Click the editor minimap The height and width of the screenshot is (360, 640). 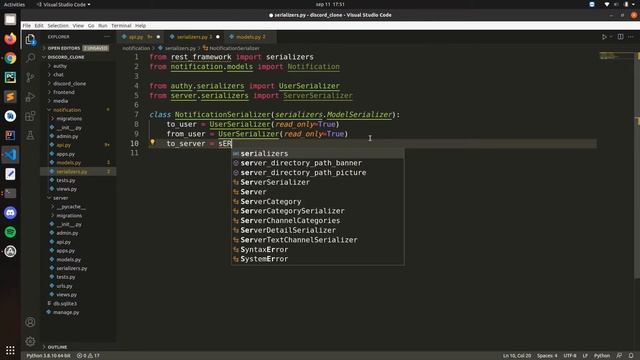pyautogui.click(x=616, y=56)
